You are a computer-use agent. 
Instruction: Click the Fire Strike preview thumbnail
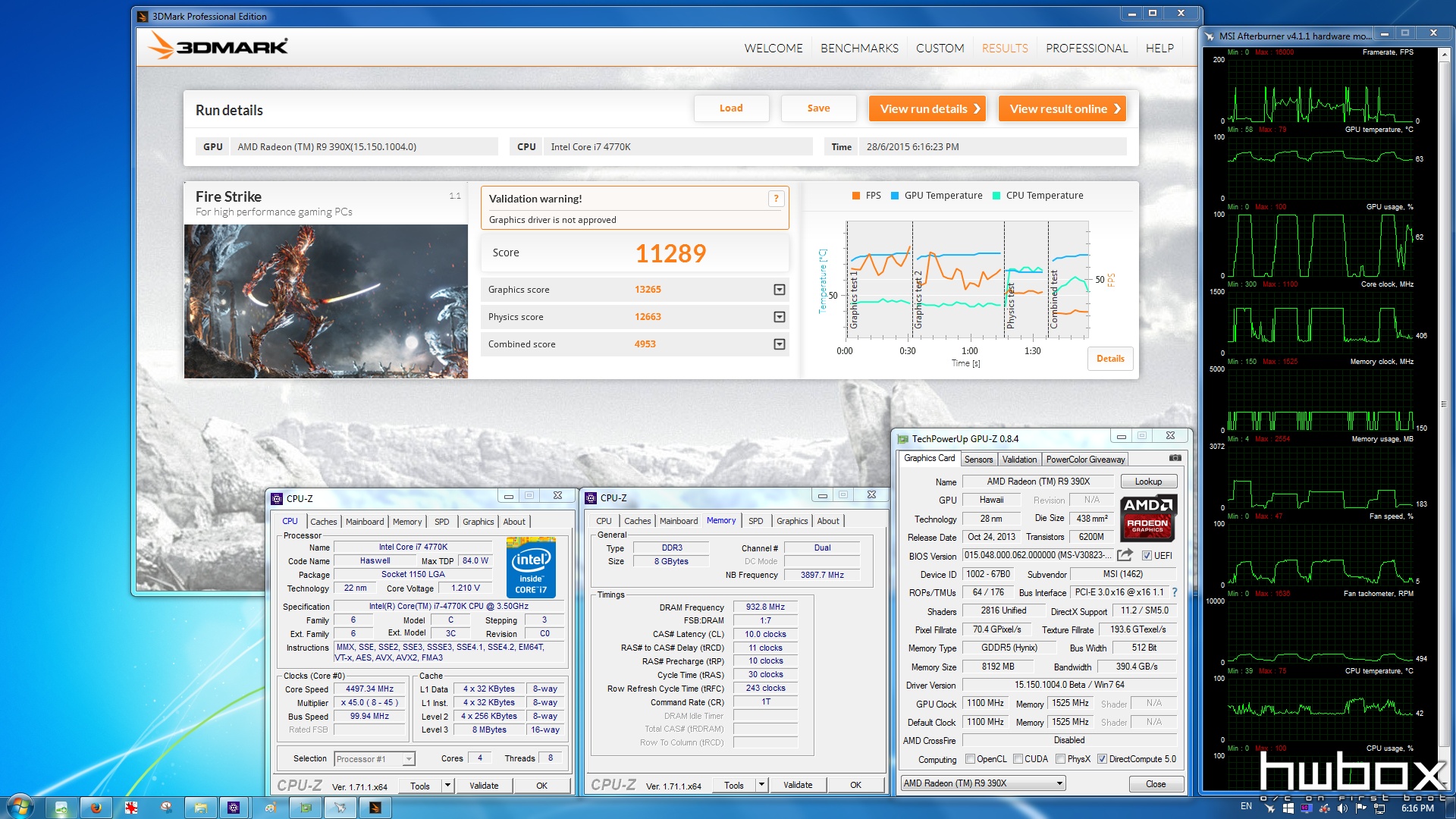(326, 301)
